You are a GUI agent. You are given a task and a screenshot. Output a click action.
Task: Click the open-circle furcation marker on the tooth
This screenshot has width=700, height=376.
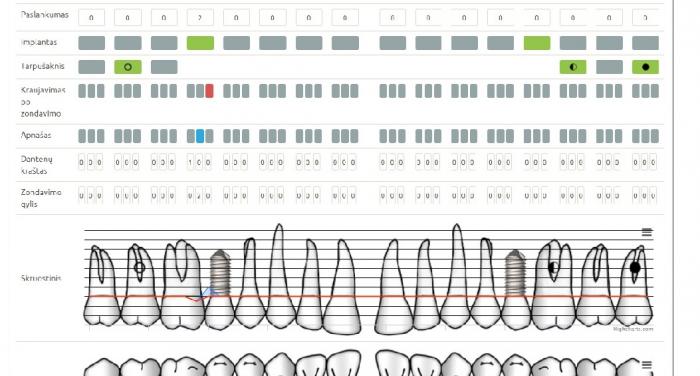(x=139, y=268)
